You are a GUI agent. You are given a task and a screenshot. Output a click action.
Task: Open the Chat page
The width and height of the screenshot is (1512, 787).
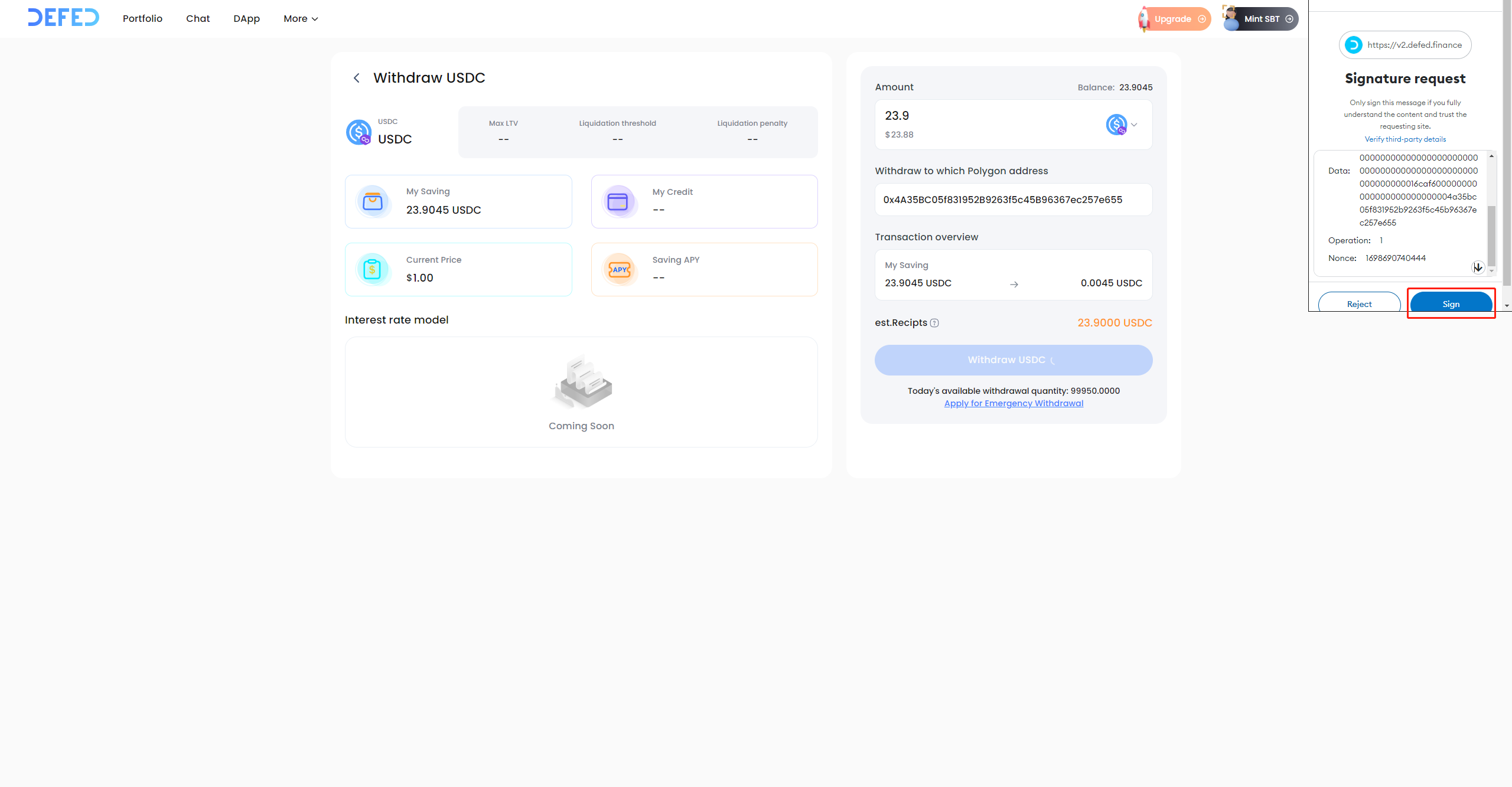[x=198, y=19]
